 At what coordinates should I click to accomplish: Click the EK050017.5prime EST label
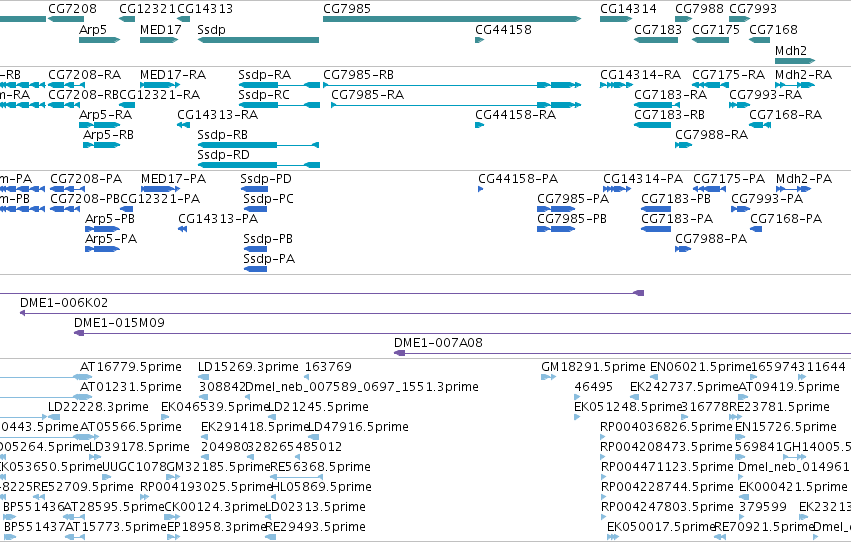tap(661, 527)
